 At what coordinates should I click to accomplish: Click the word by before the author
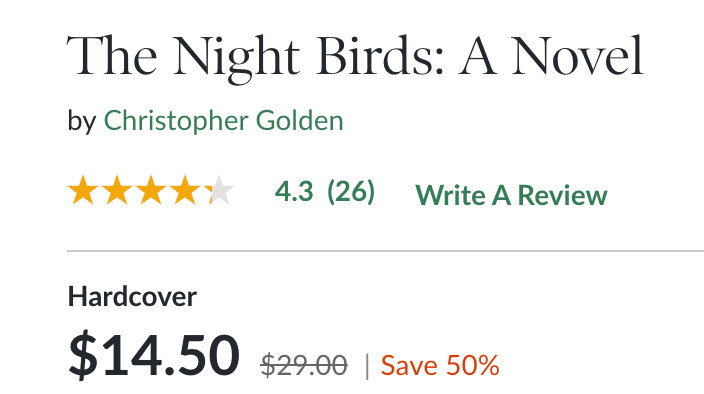point(82,122)
